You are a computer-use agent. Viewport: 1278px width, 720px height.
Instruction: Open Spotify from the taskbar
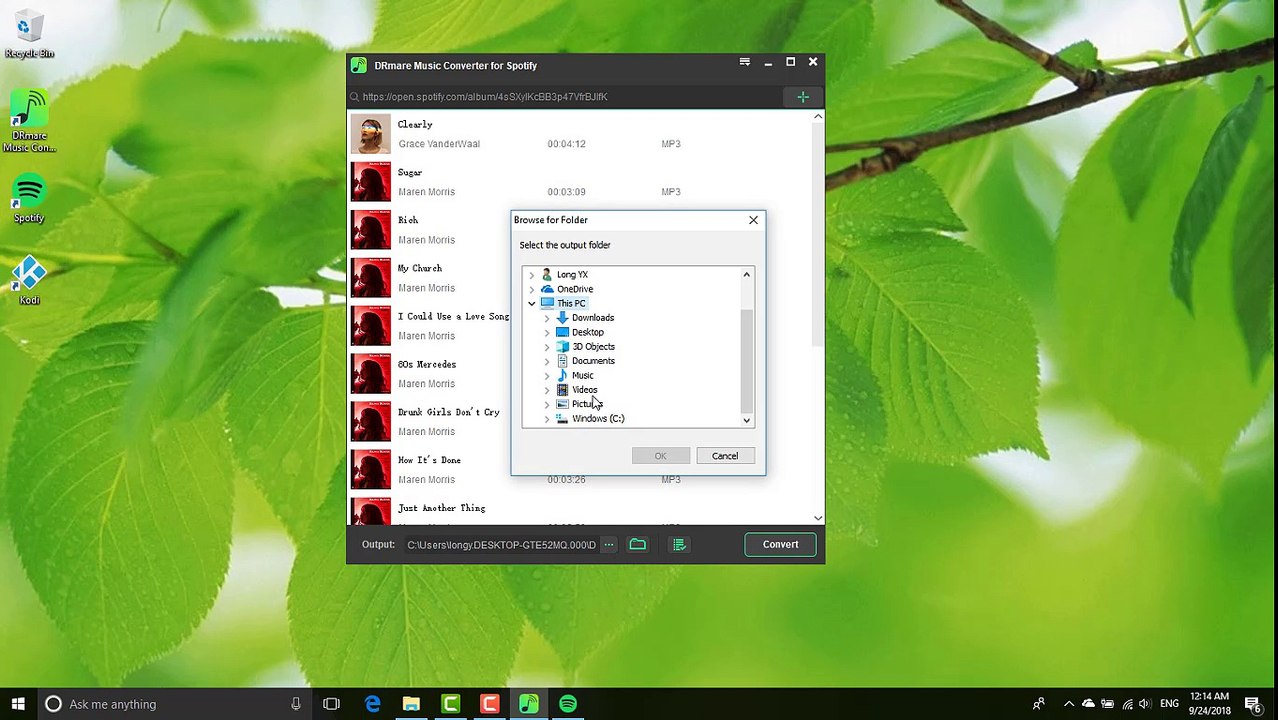point(568,704)
